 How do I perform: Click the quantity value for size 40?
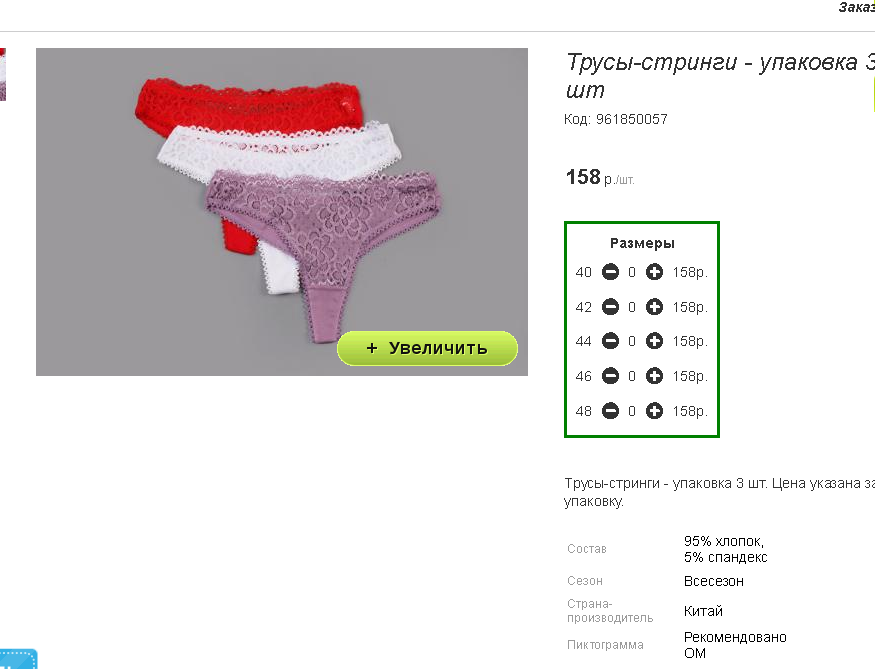pyautogui.click(x=632, y=272)
